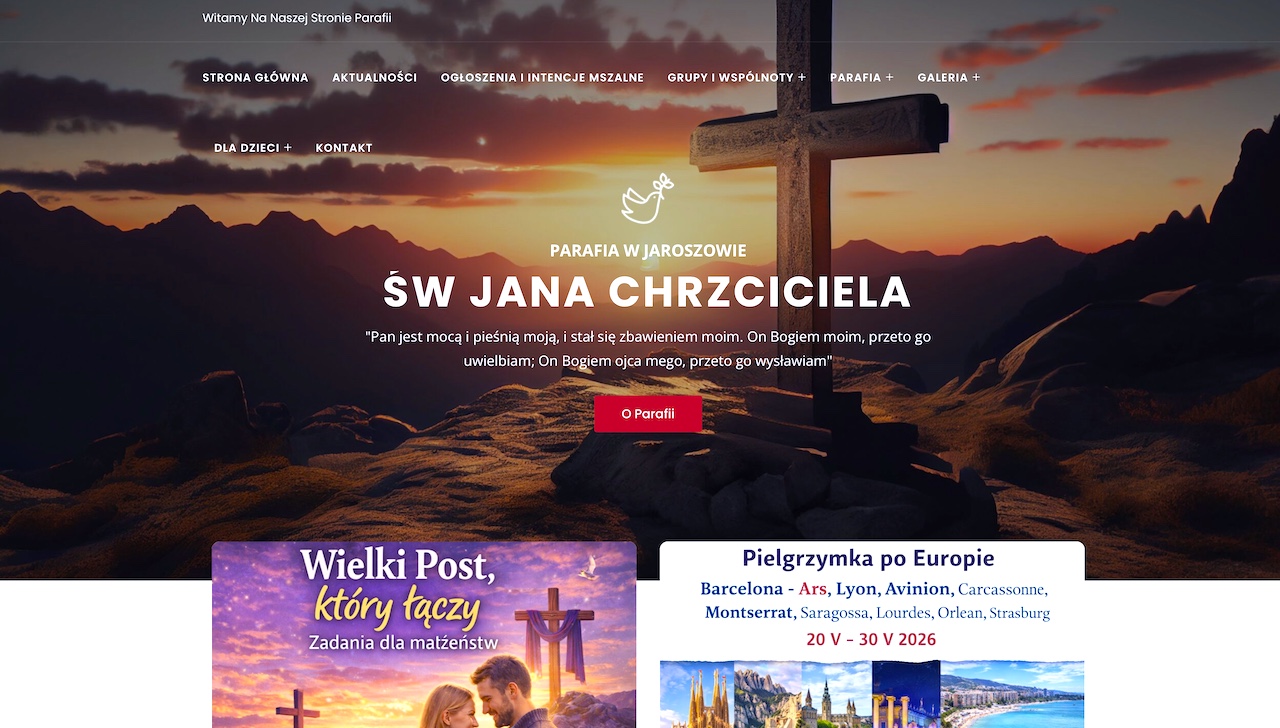Expand the Dla Dzieci plus icon

pyautogui.click(x=288, y=148)
